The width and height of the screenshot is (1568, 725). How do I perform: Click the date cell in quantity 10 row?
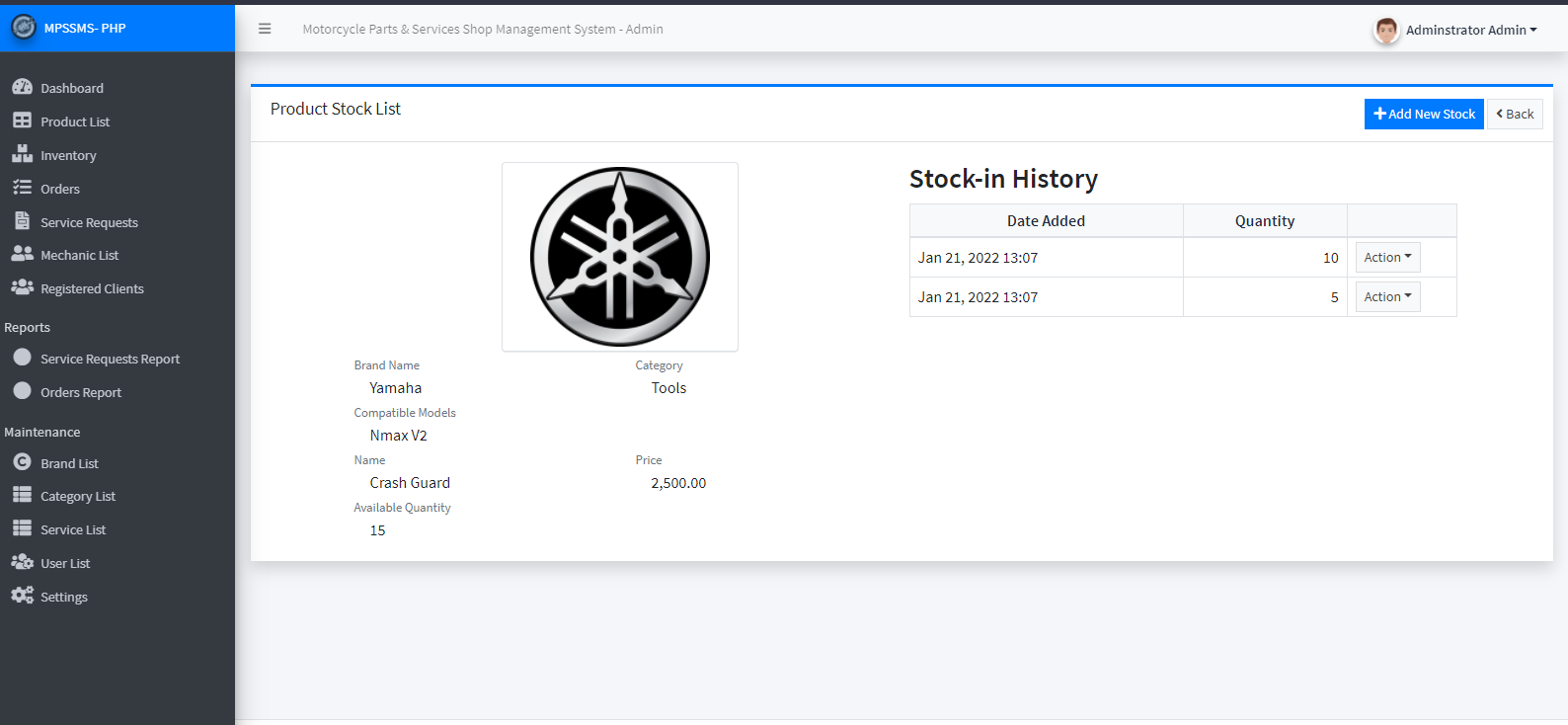pos(1047,257)
